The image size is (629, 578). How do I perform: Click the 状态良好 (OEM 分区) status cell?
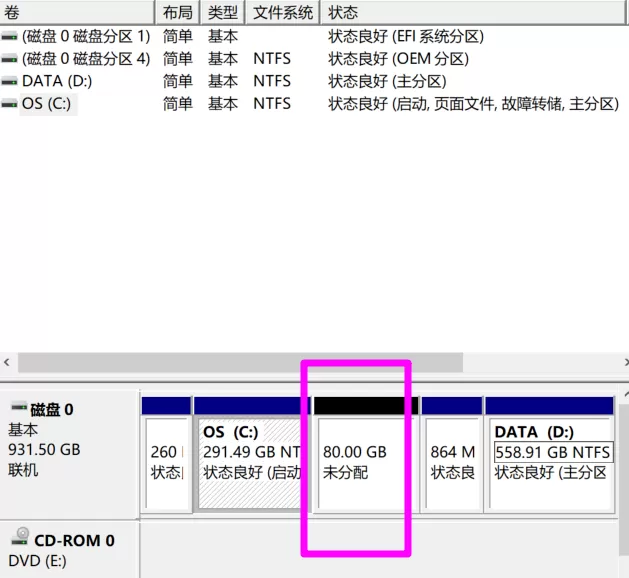click(x=398, y=59)
